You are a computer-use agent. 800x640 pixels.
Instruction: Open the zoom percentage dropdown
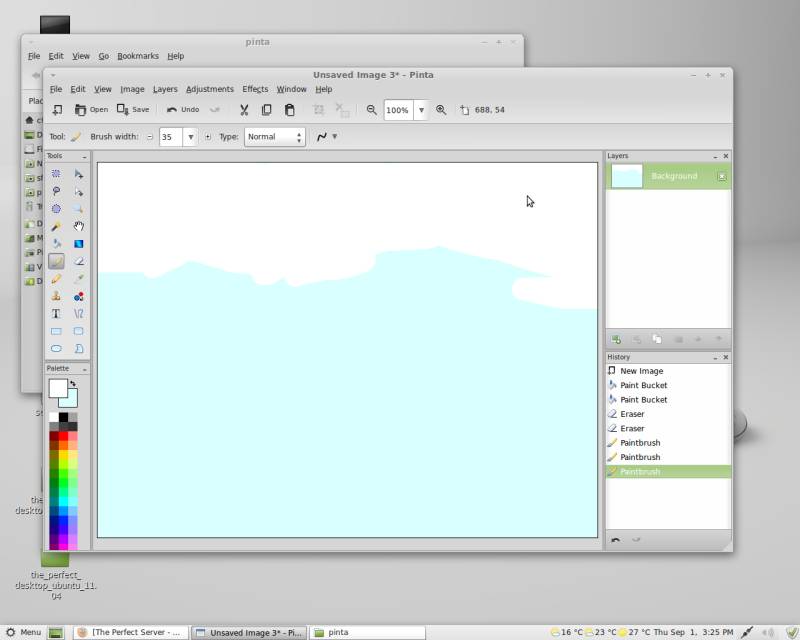[421, 110]
